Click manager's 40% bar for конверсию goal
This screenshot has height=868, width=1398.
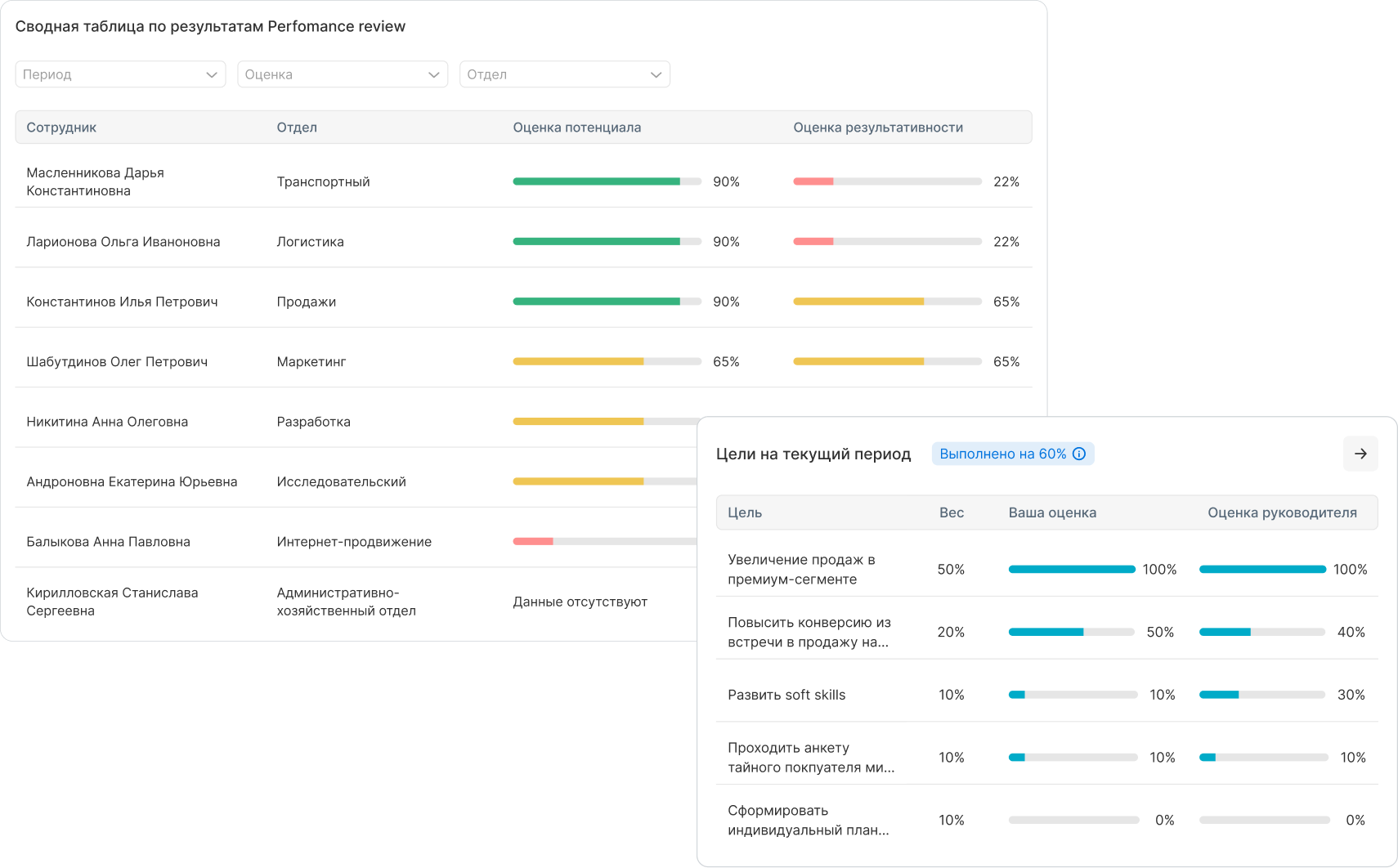(1262, 632)
